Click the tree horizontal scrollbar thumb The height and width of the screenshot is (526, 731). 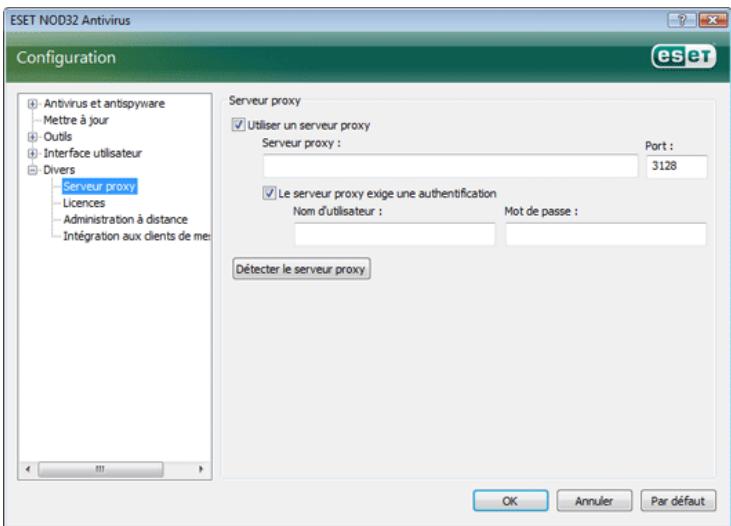(x=100, y=469)
